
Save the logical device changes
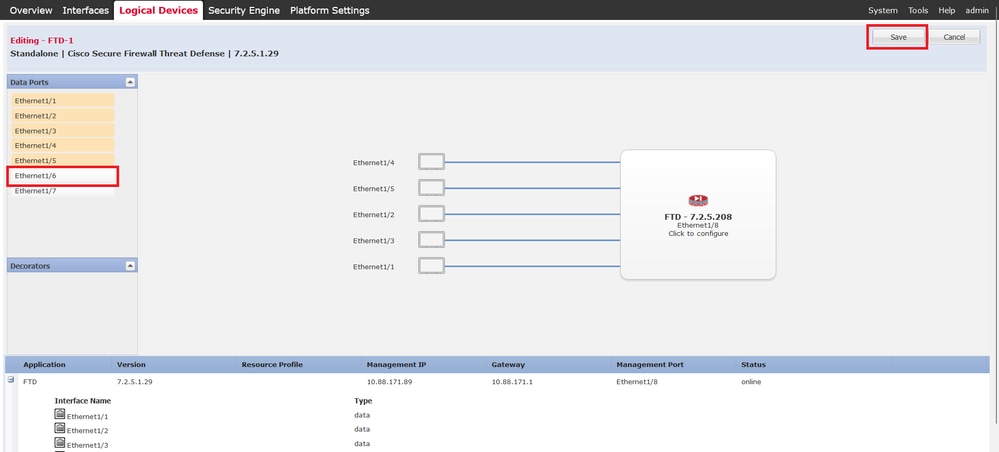[898, 37]
